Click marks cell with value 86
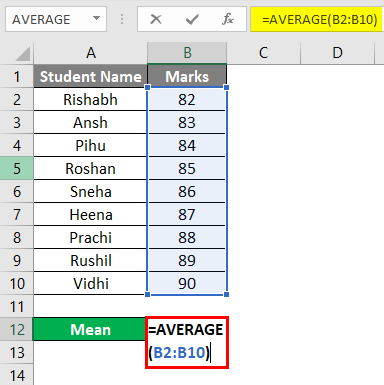The height and width of the screenshot is (385, 384). click(187, 191)
